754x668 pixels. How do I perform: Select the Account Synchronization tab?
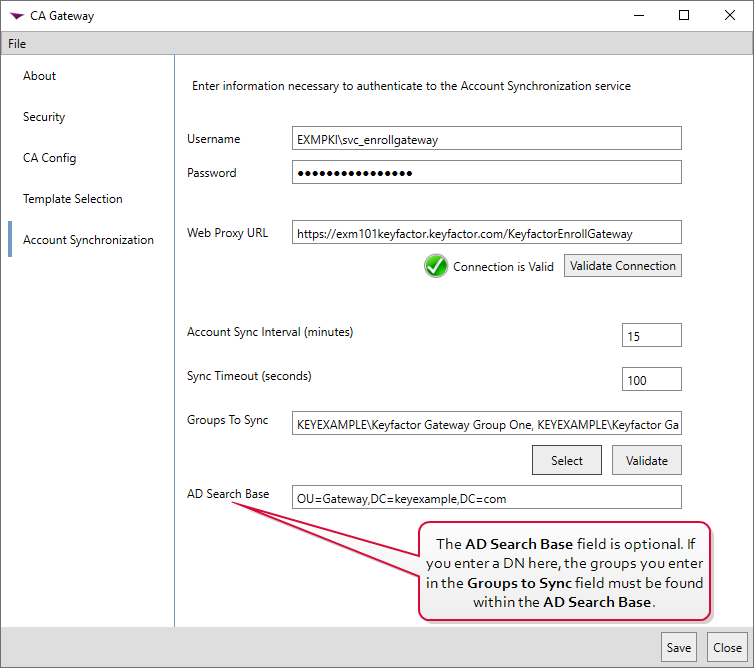pyautogui.click(x=88, y=240)
